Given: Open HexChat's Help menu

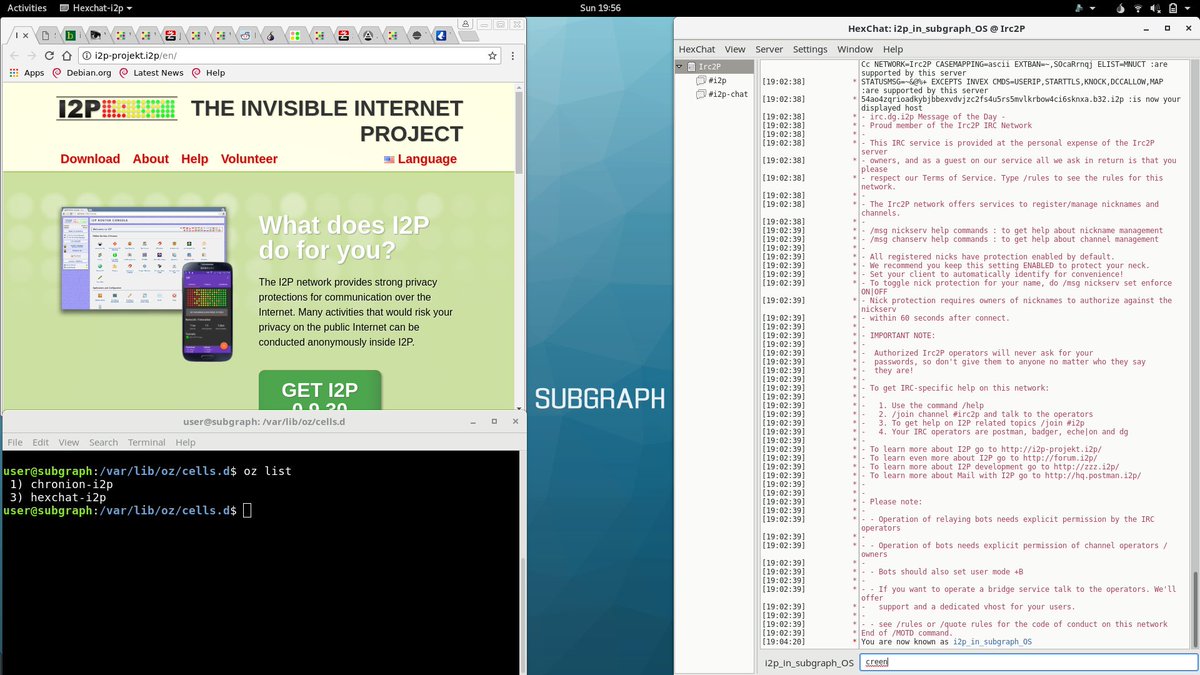Looking at the screenshot, I should [893, 49].
